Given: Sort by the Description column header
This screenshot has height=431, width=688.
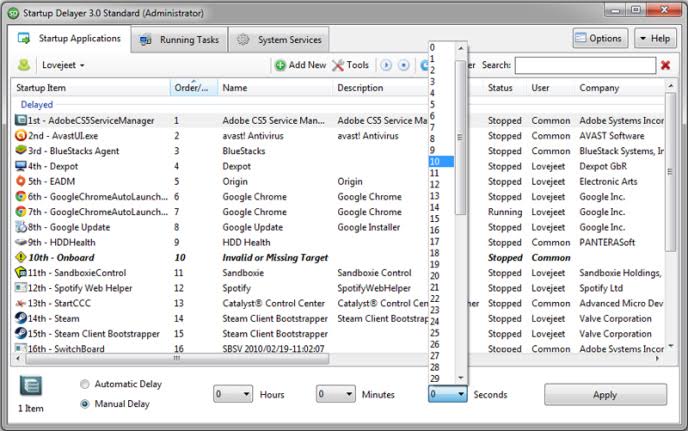Looking at the screenshot, I should [x=381, y=88].
